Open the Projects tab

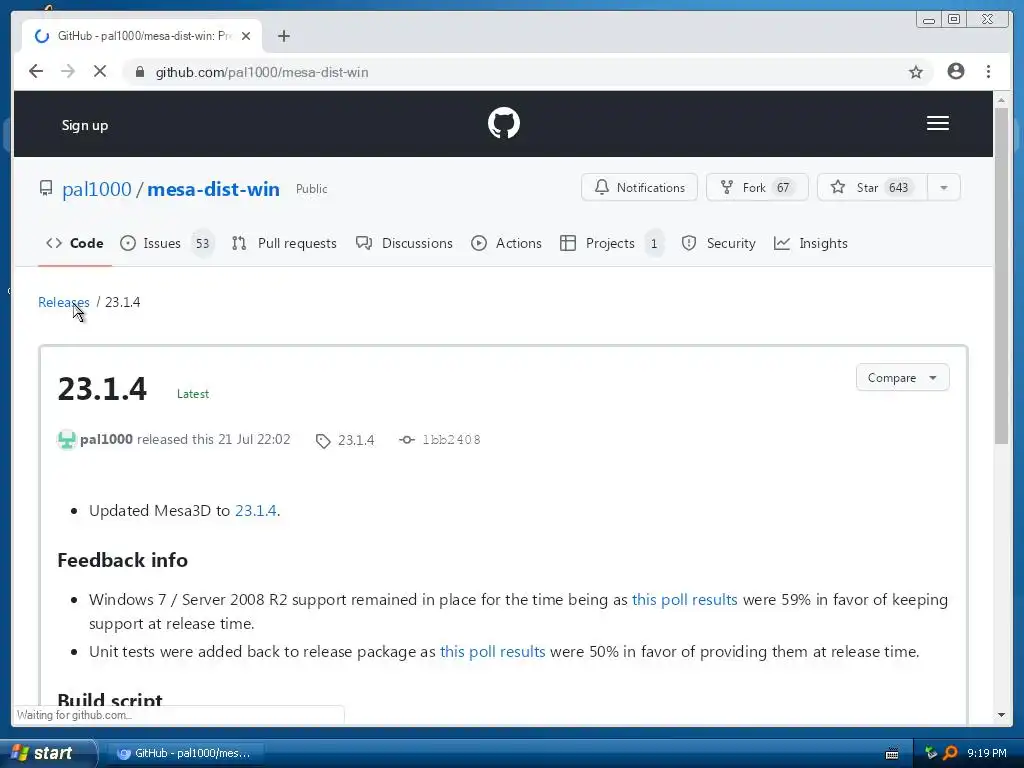[x=612, y=244]
